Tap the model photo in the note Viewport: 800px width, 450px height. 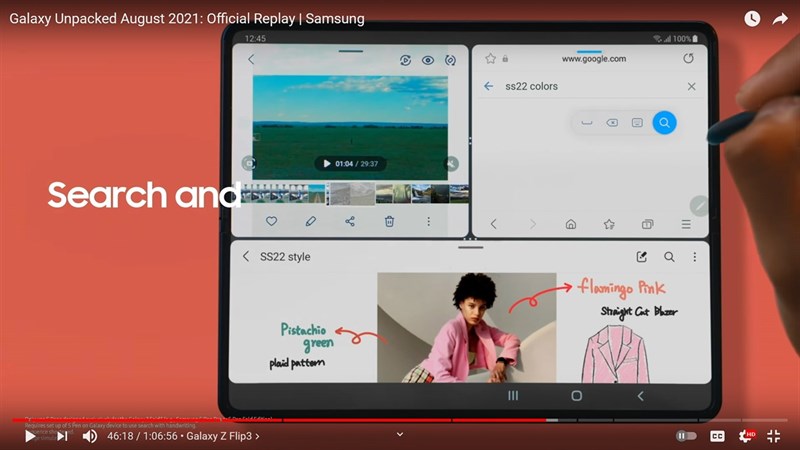(x=466, y=327)
